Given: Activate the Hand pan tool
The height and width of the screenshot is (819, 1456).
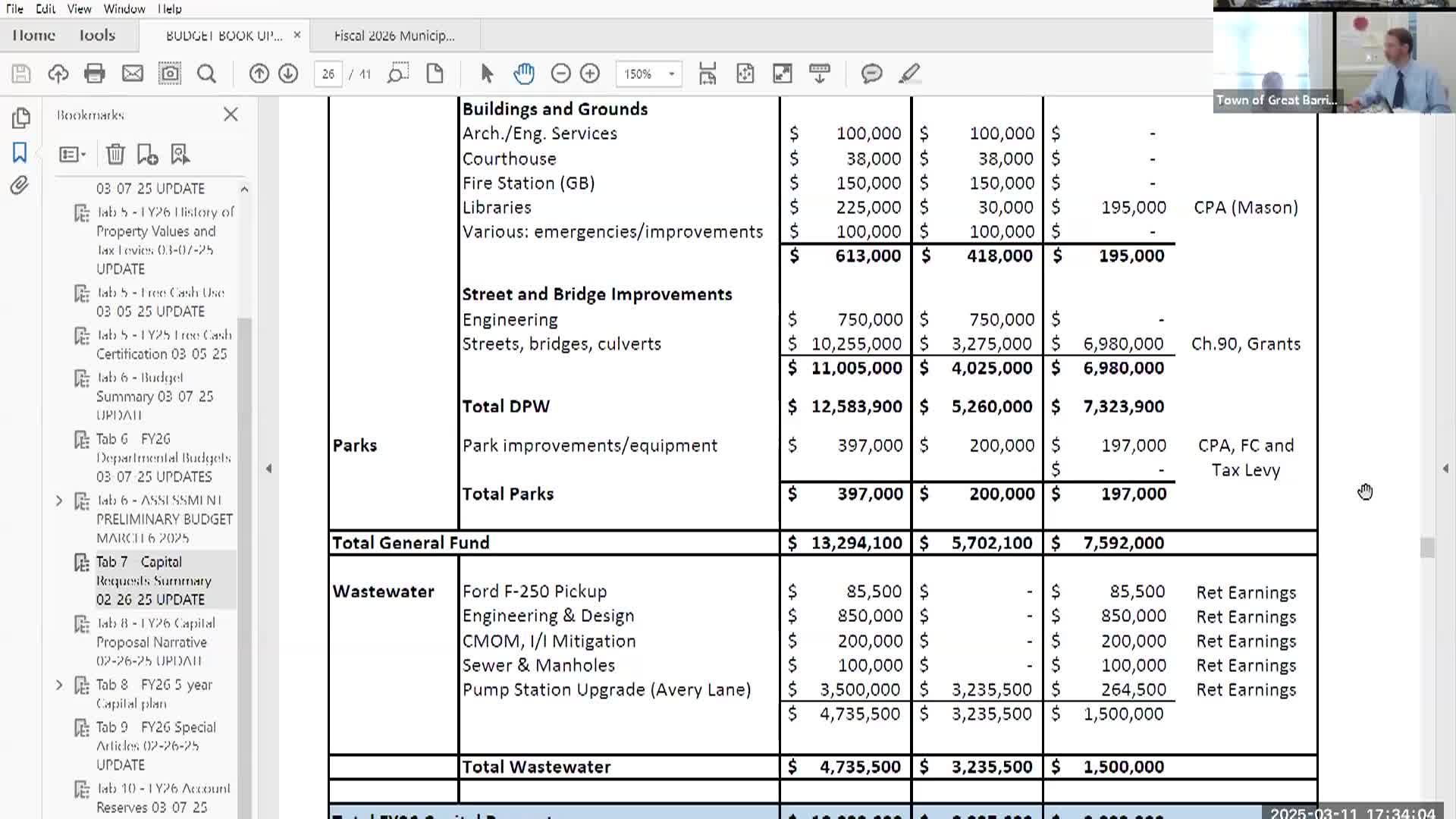Looking at the screenshot, I should 523,74.
